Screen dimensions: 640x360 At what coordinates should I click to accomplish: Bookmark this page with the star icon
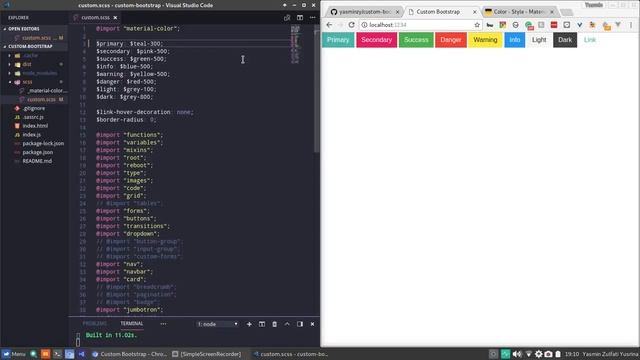click(x=477, y=25)
